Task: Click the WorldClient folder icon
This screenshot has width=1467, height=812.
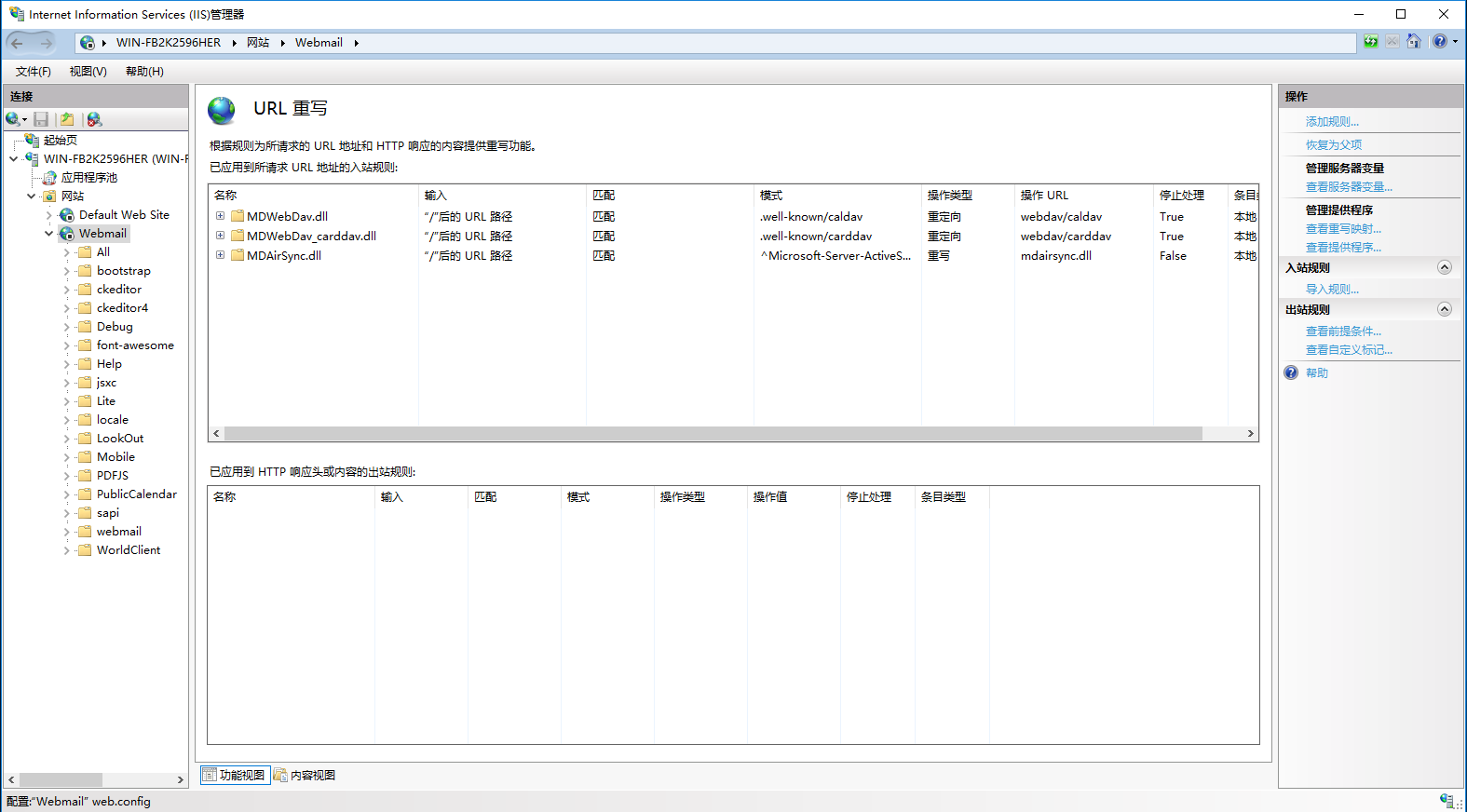Action: (85, 550)
